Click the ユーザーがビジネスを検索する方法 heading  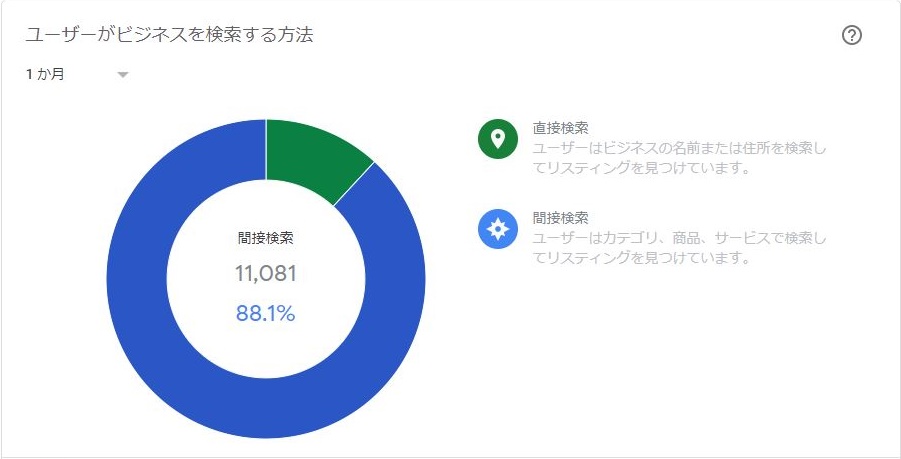[168, 35]
